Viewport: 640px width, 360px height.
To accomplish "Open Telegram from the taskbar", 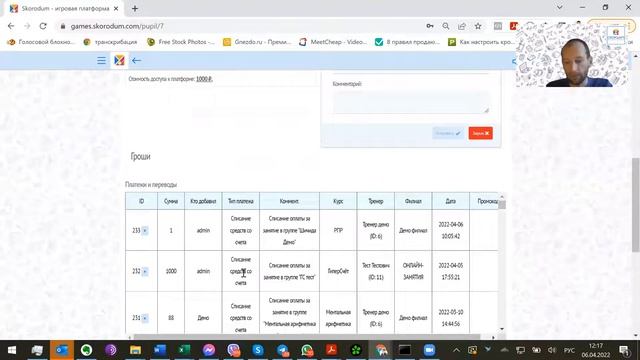I will click(282, 350).
